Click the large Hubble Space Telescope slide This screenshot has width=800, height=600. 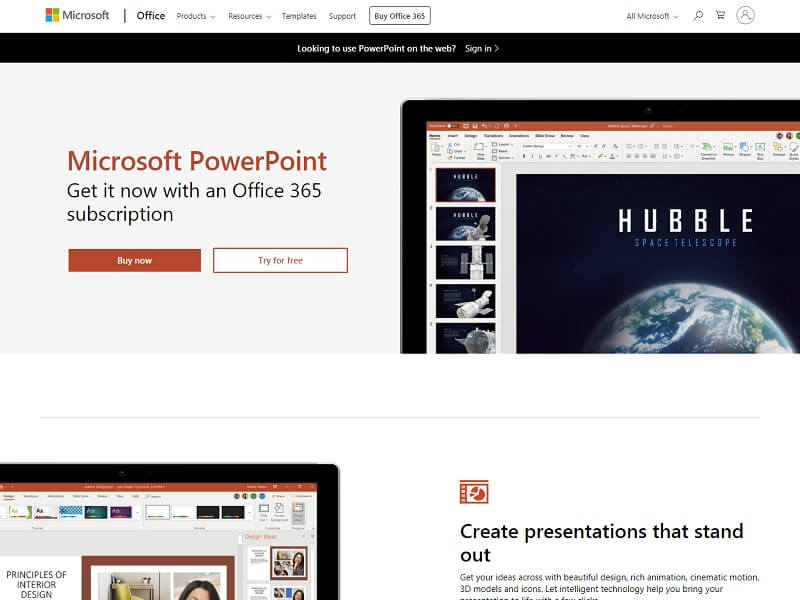658,263
